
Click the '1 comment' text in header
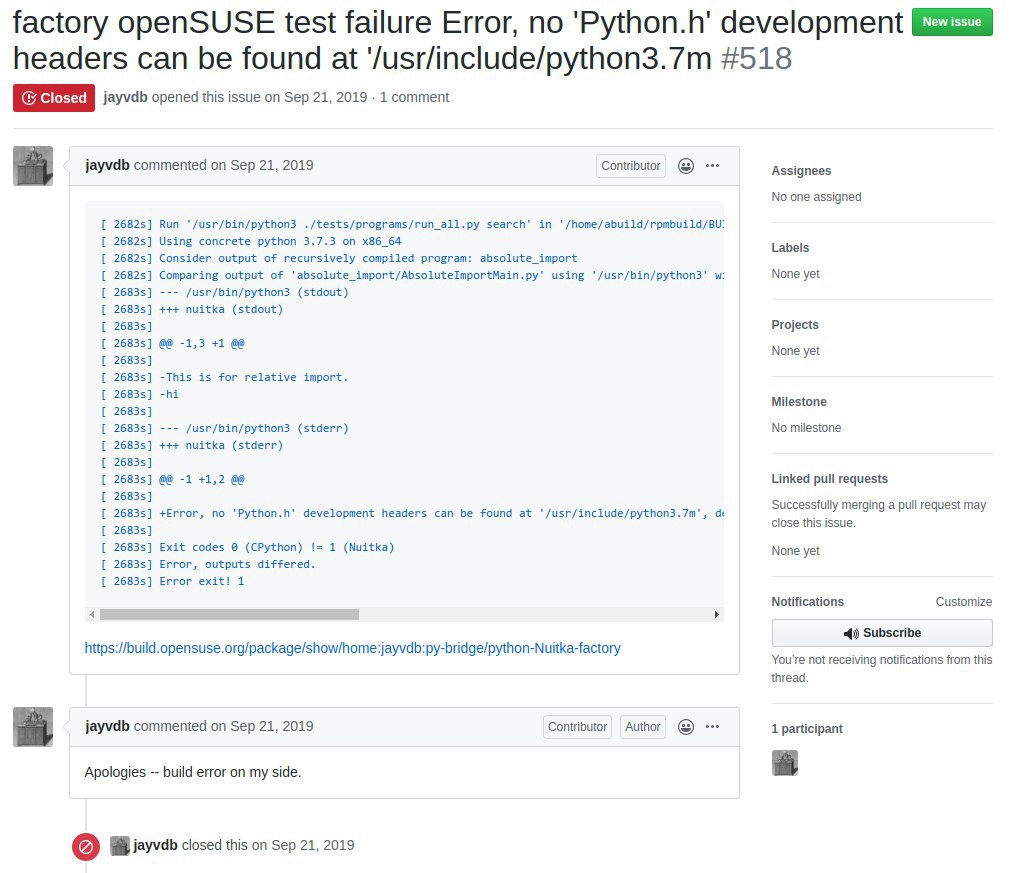[414, 97]
